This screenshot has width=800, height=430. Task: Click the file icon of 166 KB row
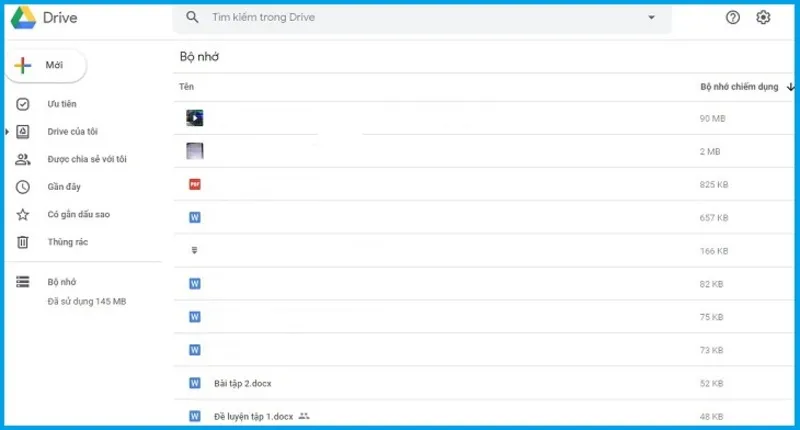(194, 250)
